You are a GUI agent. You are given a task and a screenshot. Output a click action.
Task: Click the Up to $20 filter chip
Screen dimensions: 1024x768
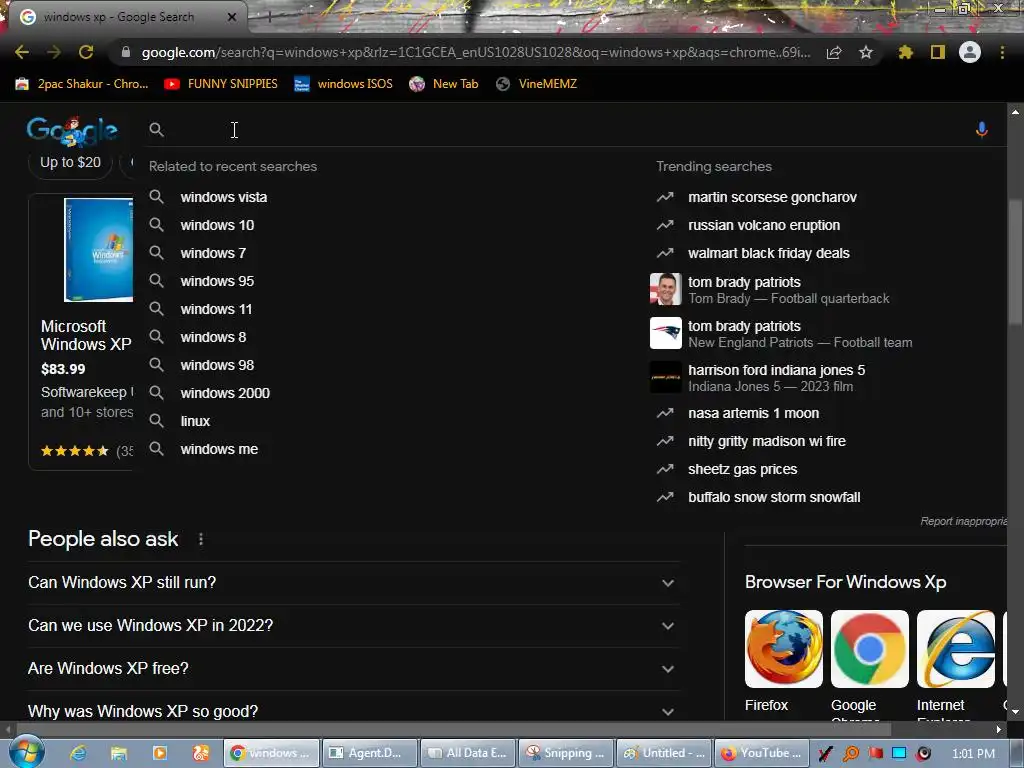click(71, 163)
